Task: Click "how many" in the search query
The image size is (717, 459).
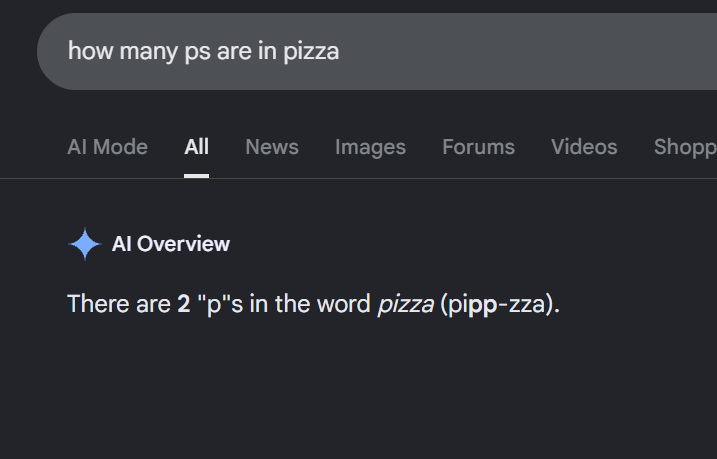Action: (123, 51)
